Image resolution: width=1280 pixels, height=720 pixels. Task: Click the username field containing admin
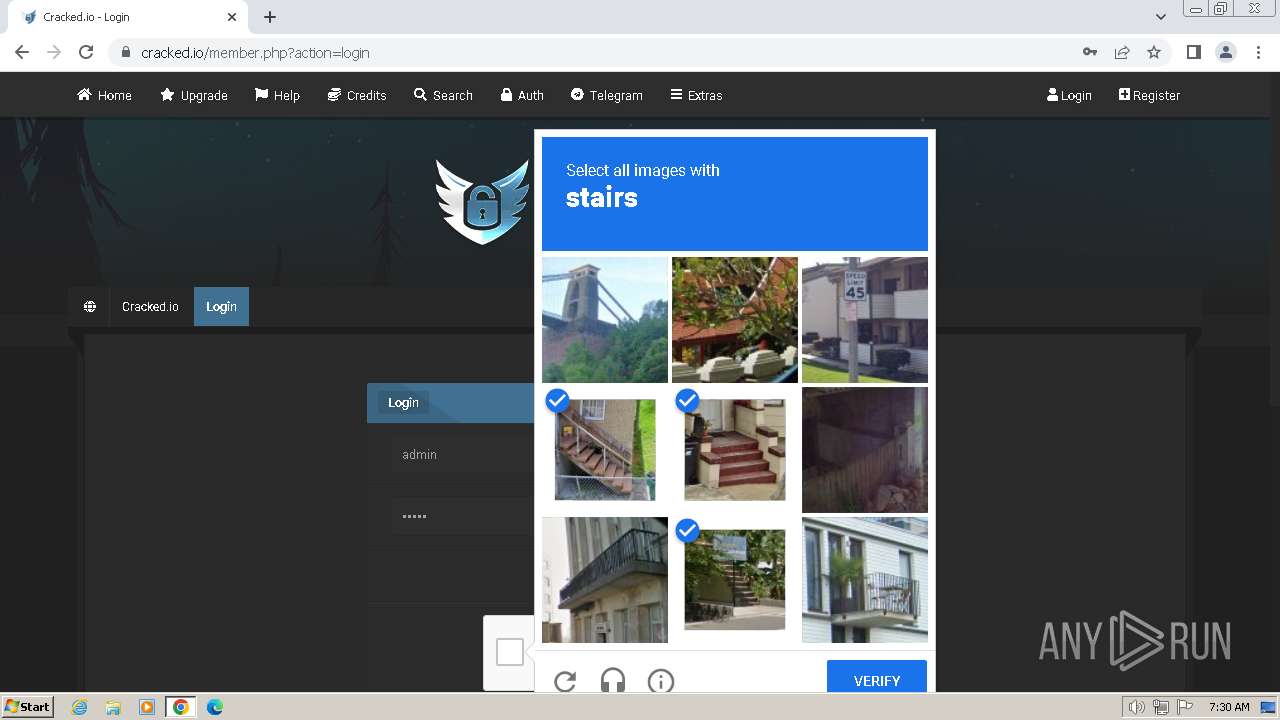point(460,455)
